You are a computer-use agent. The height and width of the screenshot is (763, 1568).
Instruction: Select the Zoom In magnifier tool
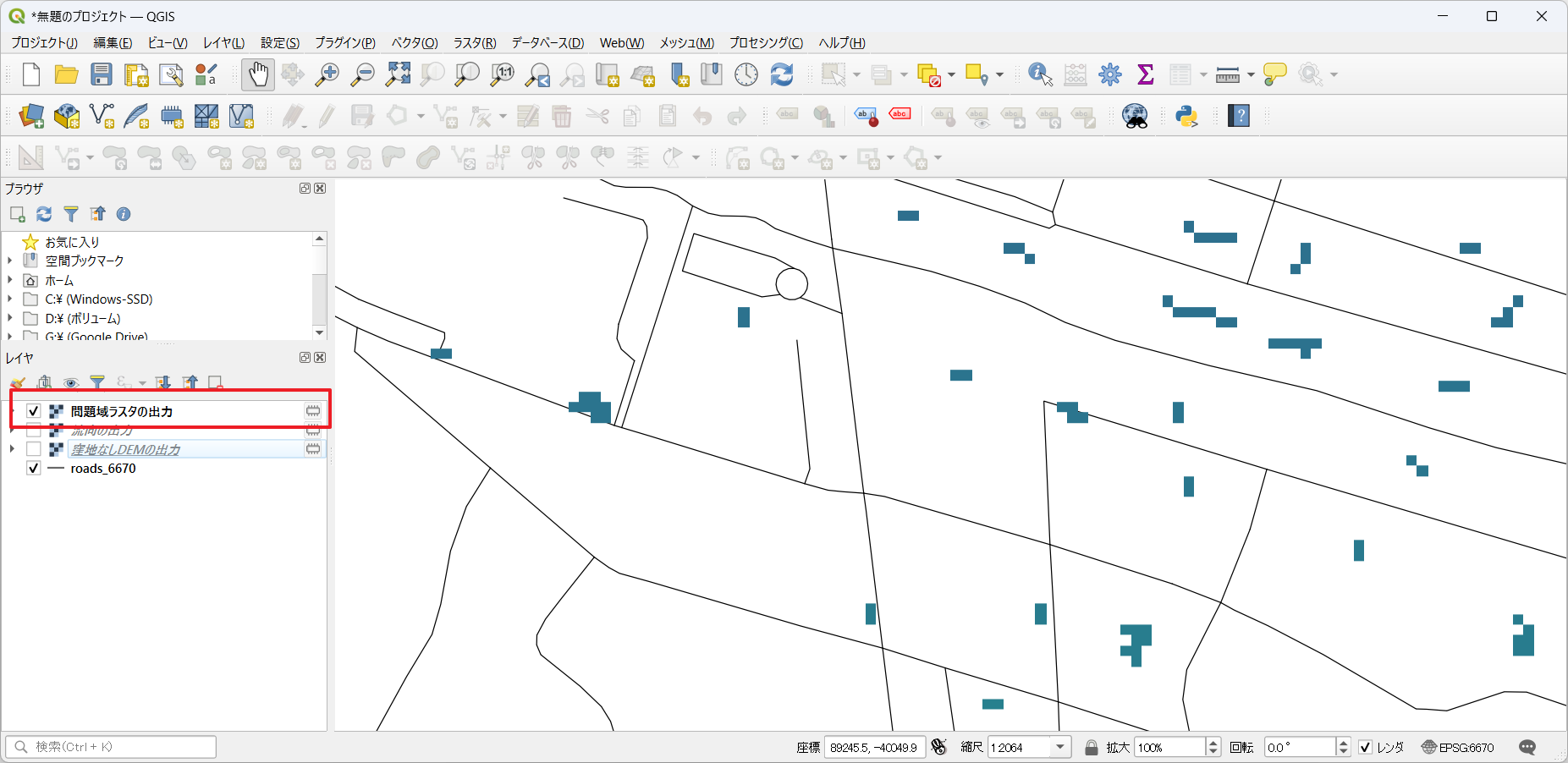[327, 74]
